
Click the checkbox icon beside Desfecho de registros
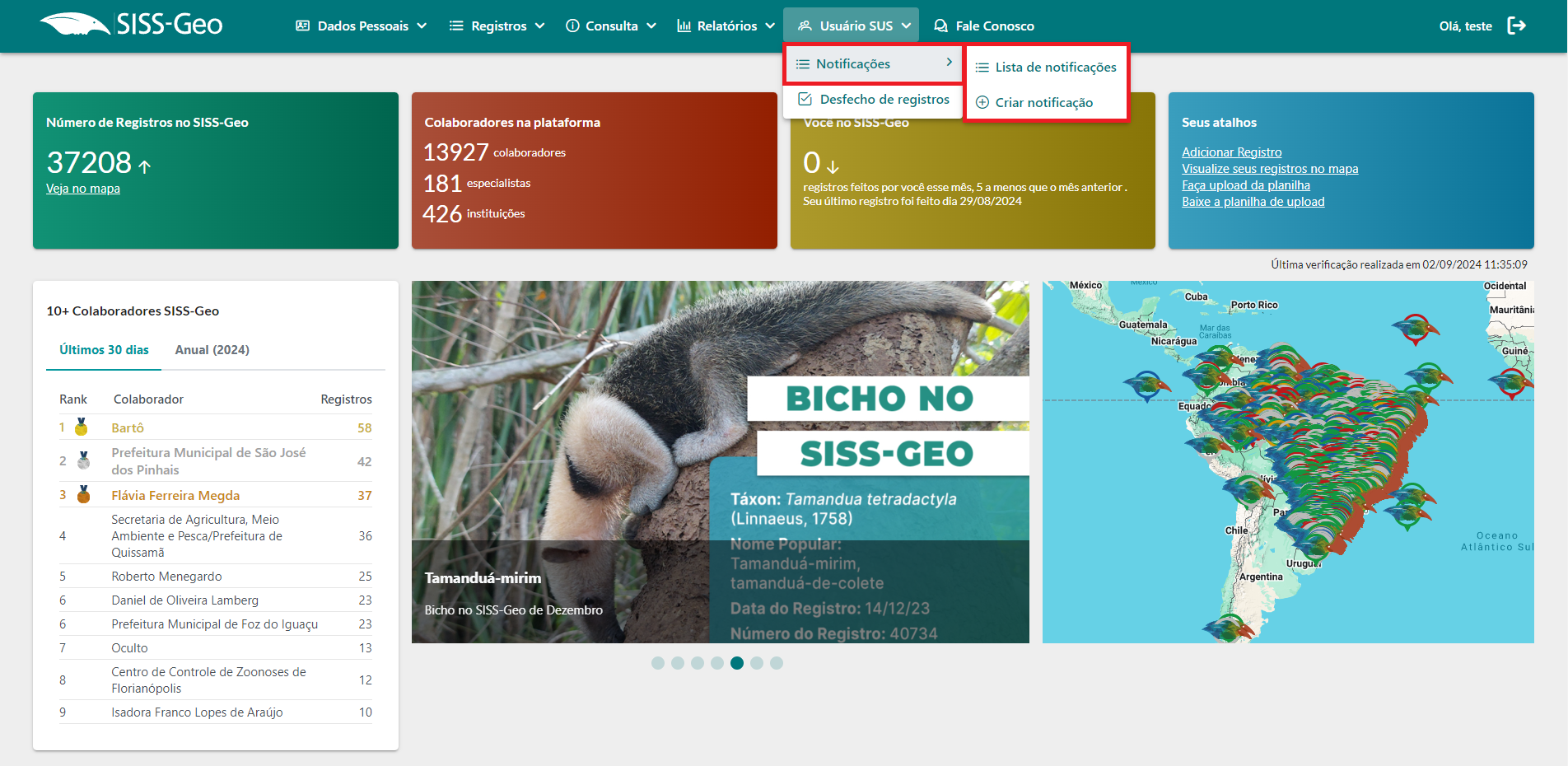(x=805, y=100)
